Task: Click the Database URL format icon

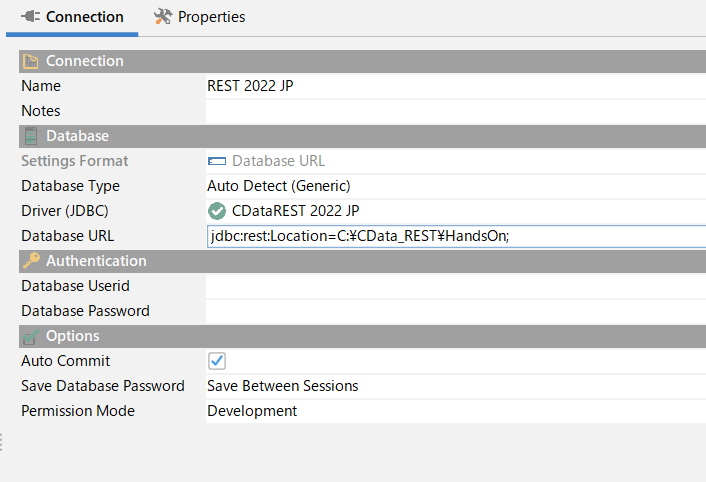Action: [217, 161]
